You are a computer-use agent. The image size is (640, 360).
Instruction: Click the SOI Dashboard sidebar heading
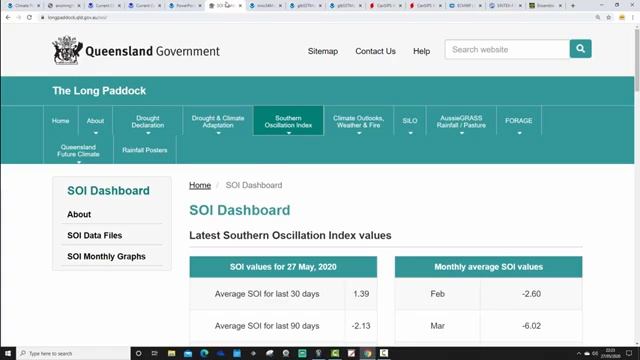pos(109,191)
